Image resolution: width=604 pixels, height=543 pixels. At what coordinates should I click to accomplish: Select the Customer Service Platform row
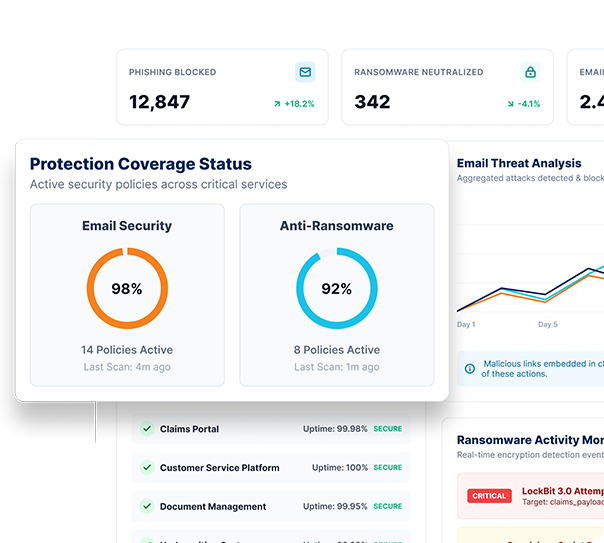click(271, 467)
